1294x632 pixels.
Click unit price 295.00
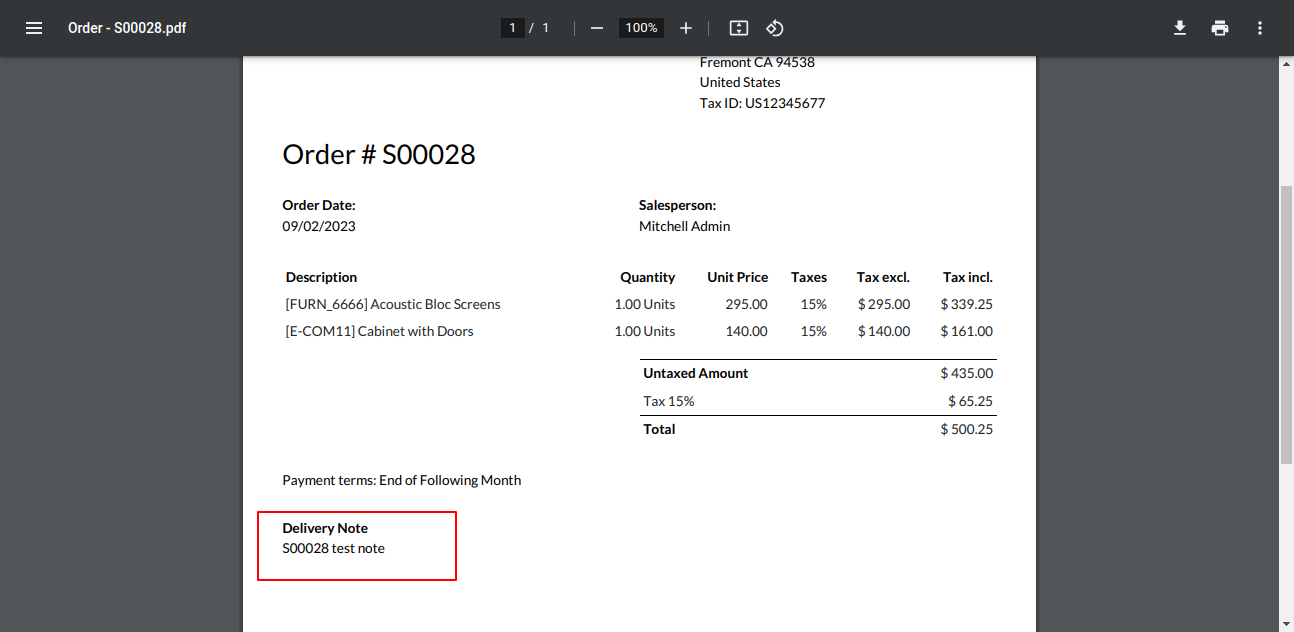(747, 304)
